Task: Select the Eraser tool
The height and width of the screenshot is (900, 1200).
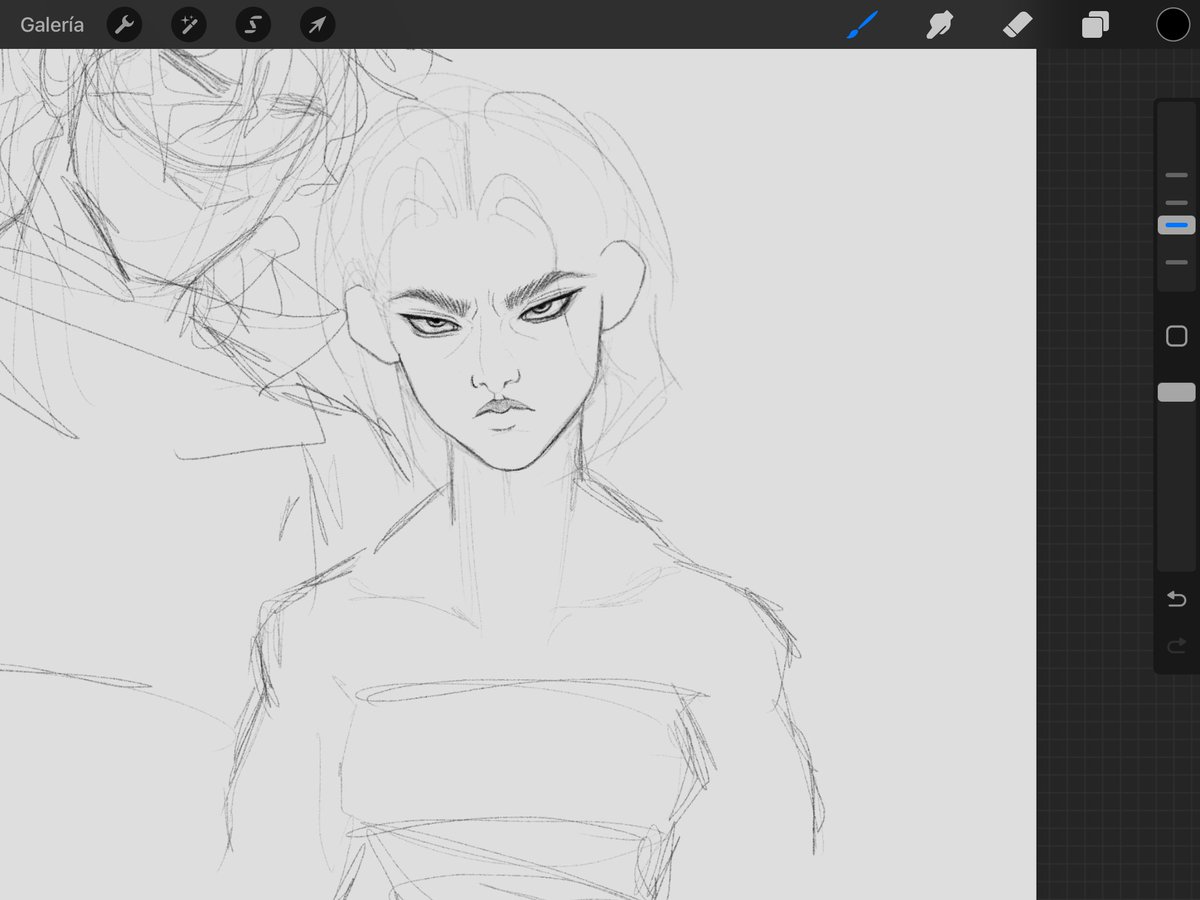Action: [x=1018, y=24]
